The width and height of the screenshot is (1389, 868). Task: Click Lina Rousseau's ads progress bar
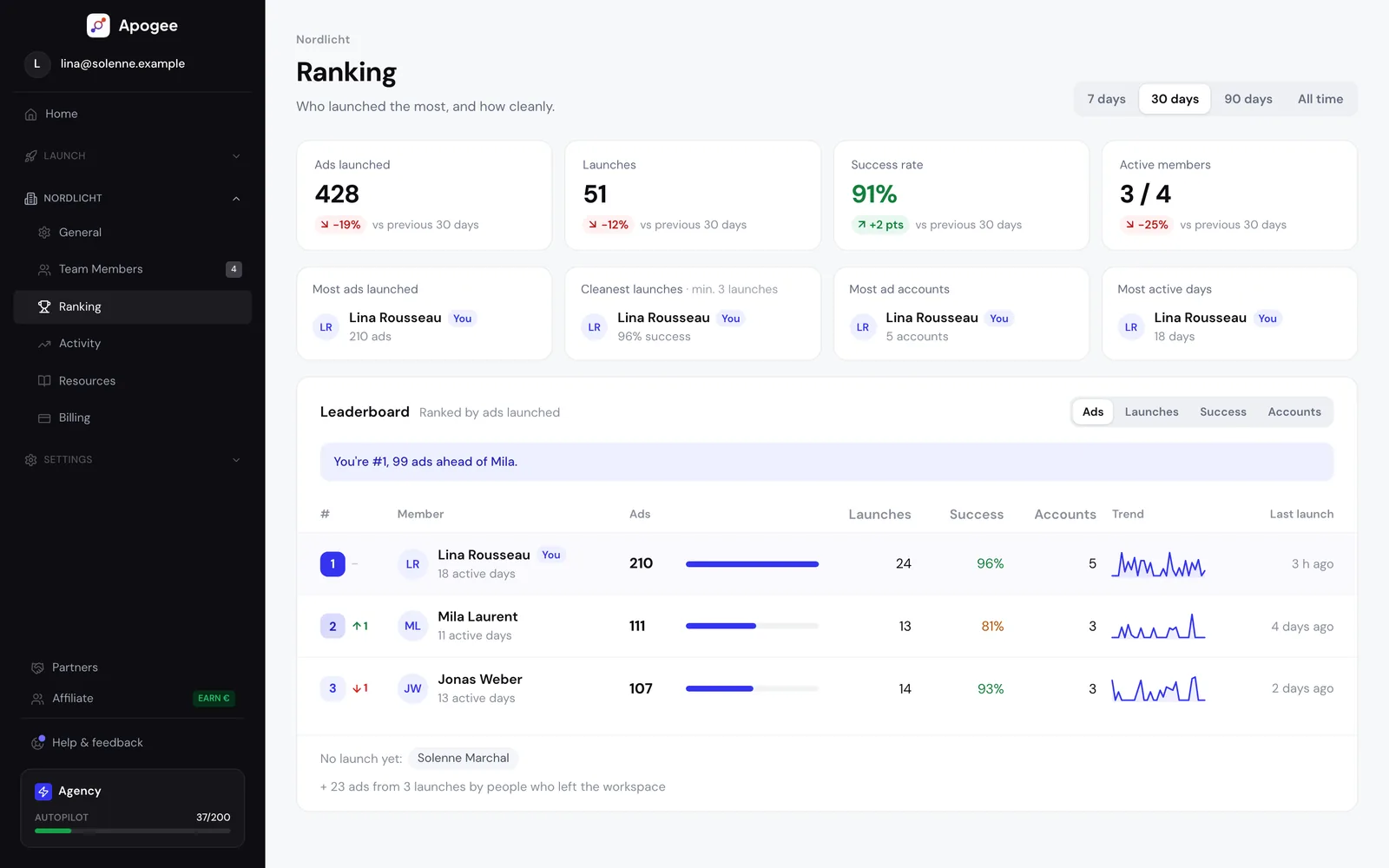(752, 564)
